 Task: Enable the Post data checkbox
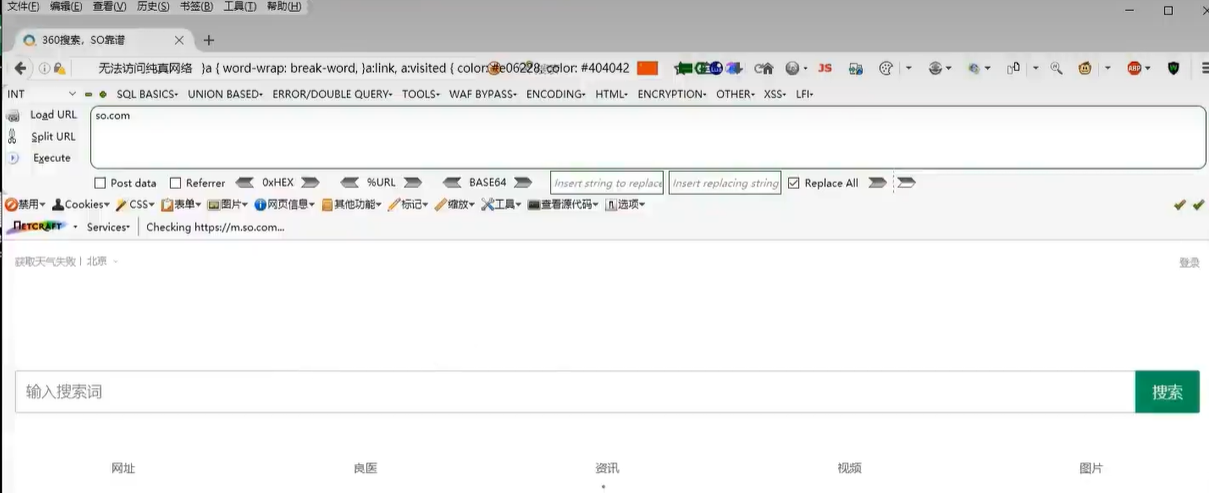(100, 183)
